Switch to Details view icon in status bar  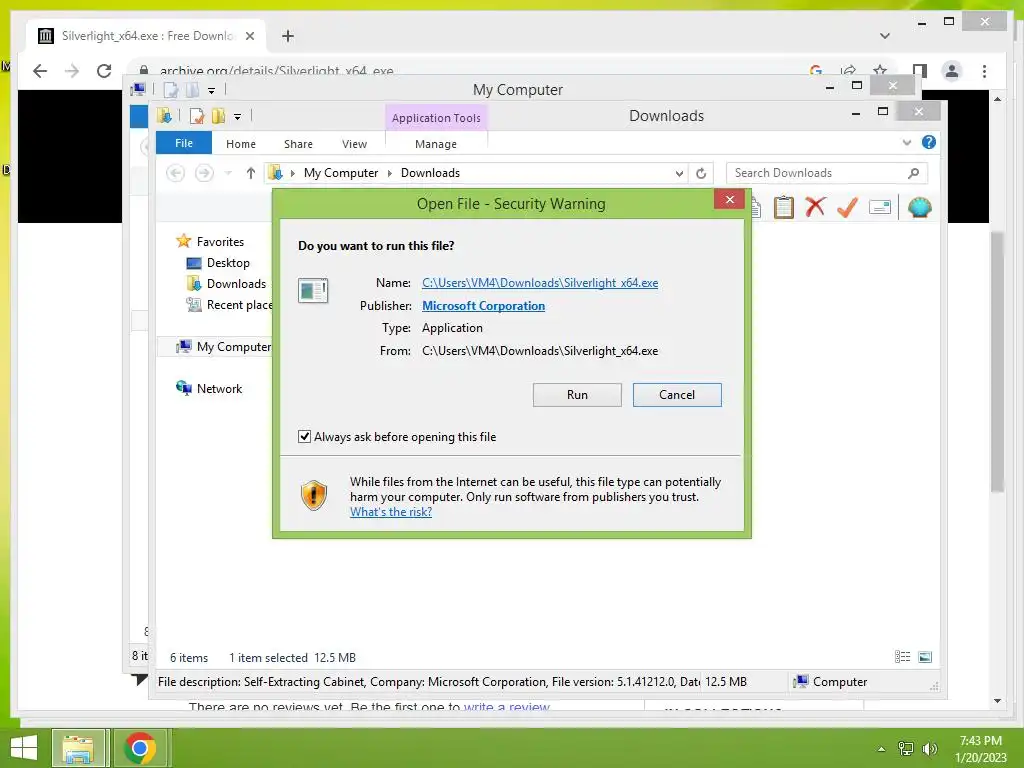coord(902,657)
